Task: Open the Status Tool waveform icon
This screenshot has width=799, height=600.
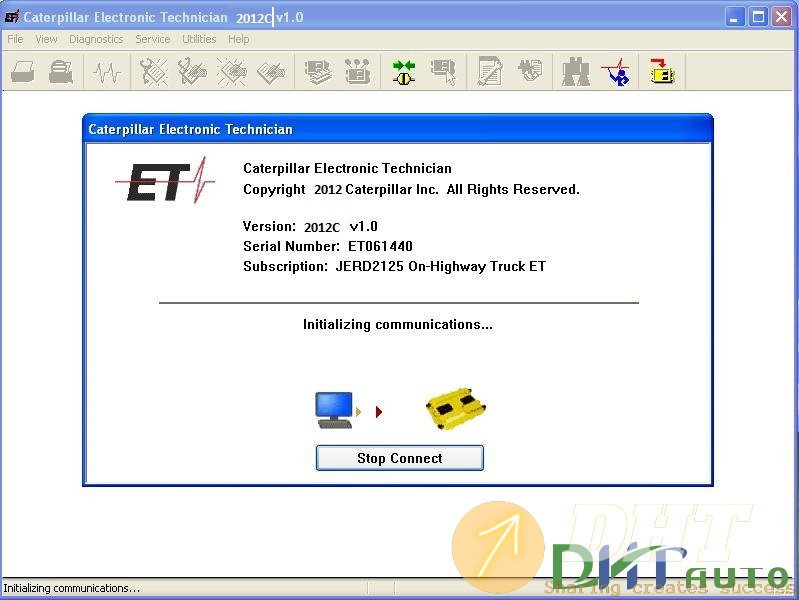Action: click(x=107, y=72)
